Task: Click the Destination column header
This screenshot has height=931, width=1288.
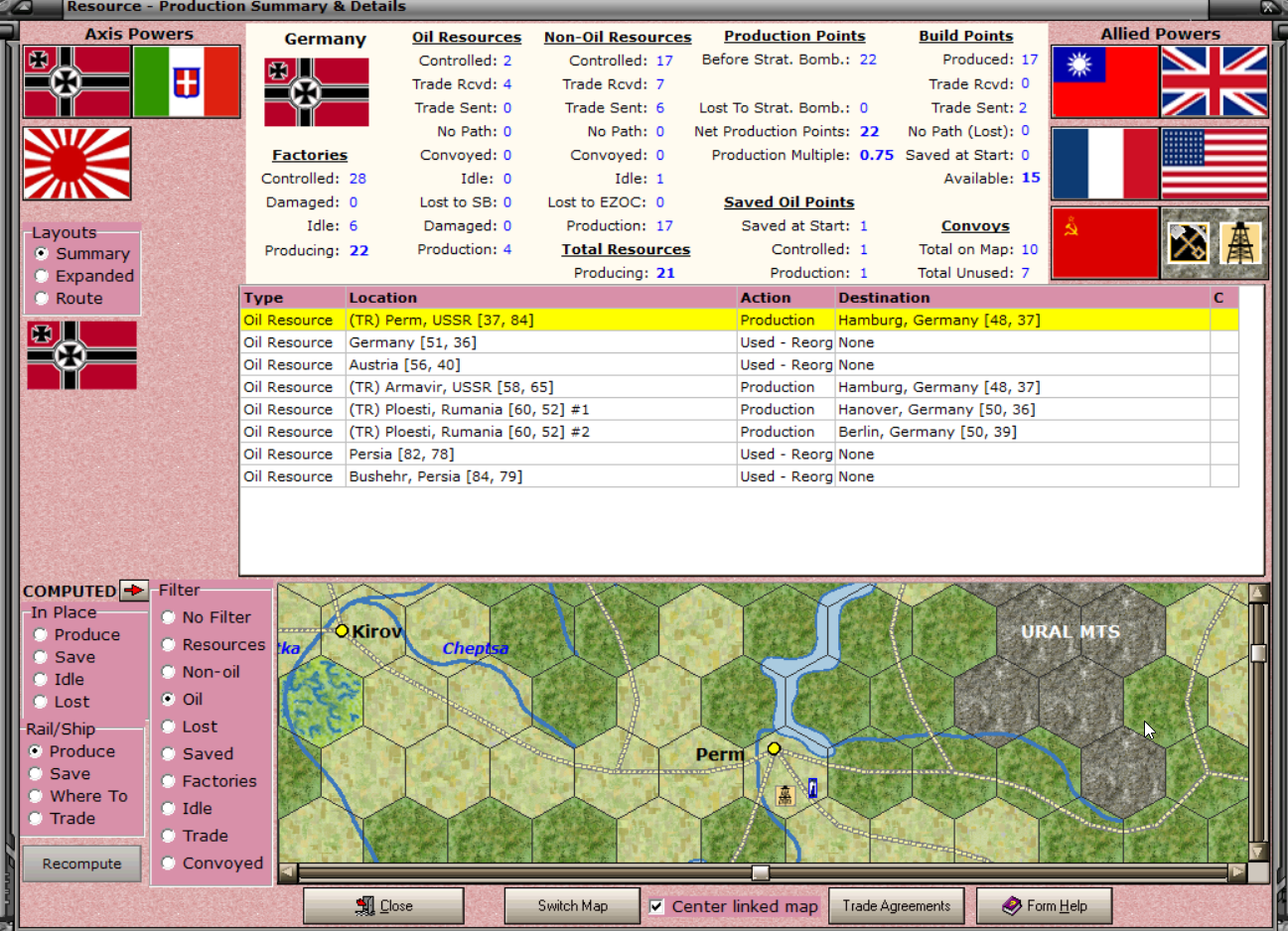Action: tap(1022, 298)
